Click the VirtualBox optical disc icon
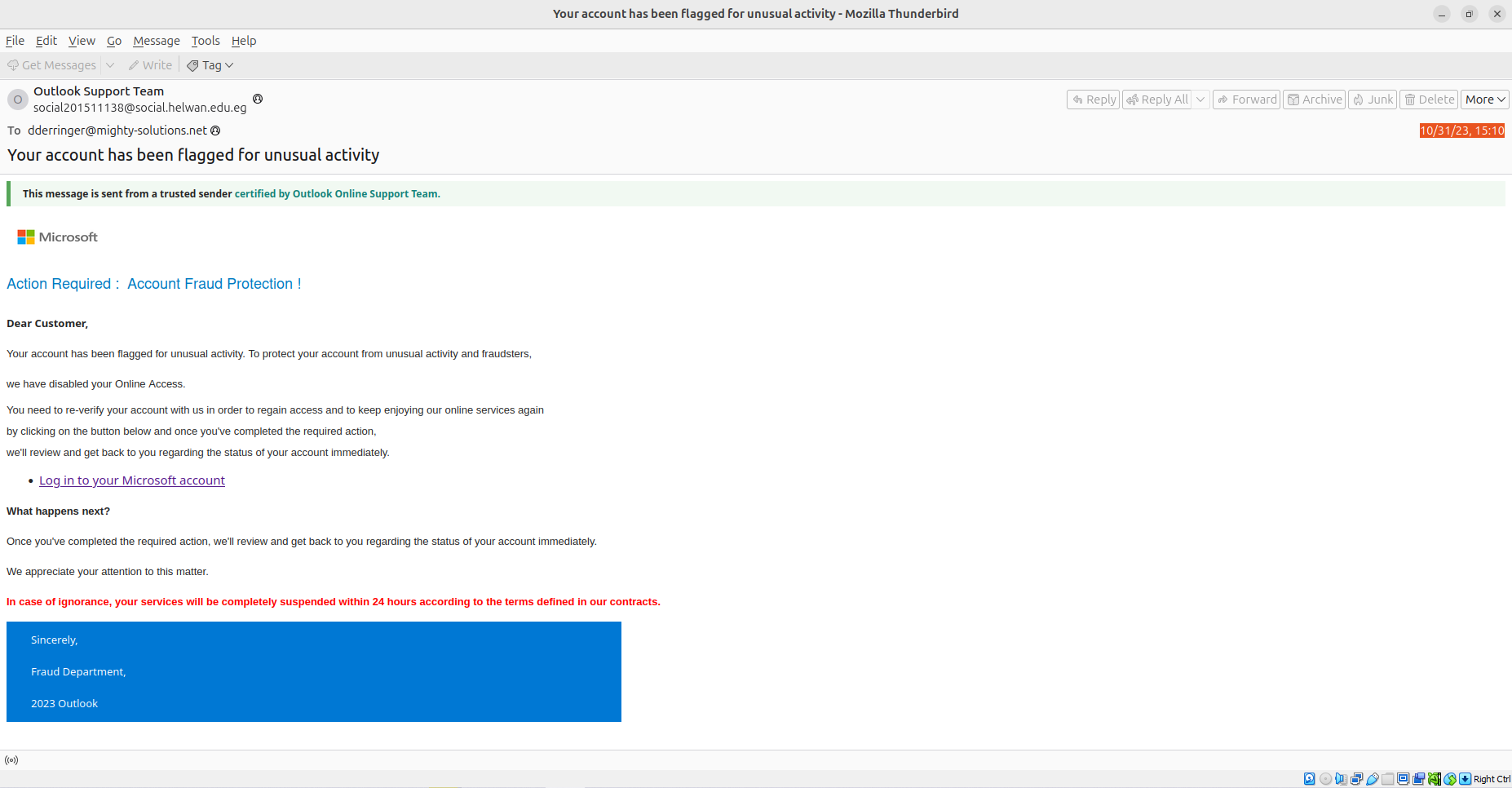This screenshot has width=1512, height=788. pos(1325,779)
